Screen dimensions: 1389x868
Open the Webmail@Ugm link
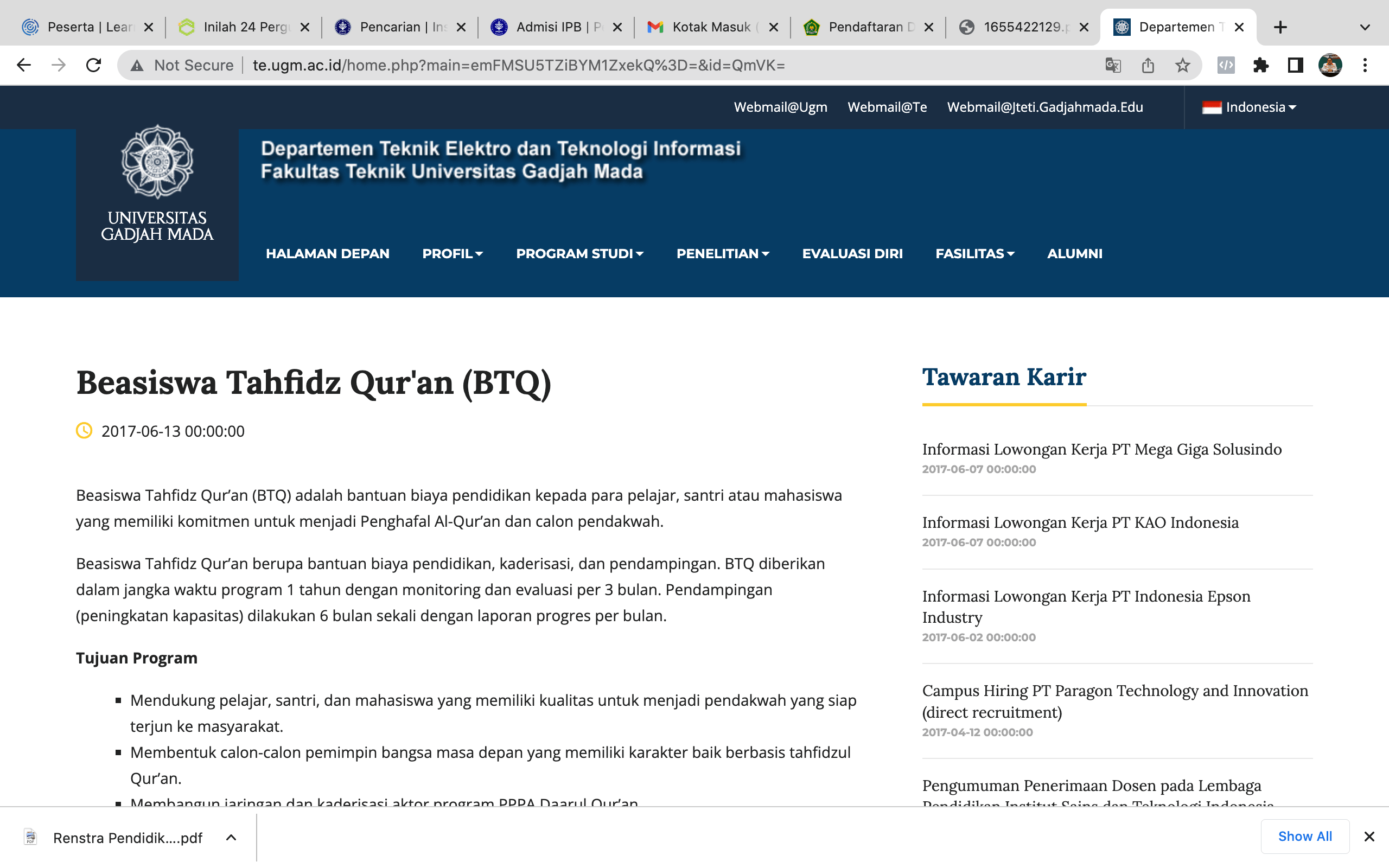781,107
